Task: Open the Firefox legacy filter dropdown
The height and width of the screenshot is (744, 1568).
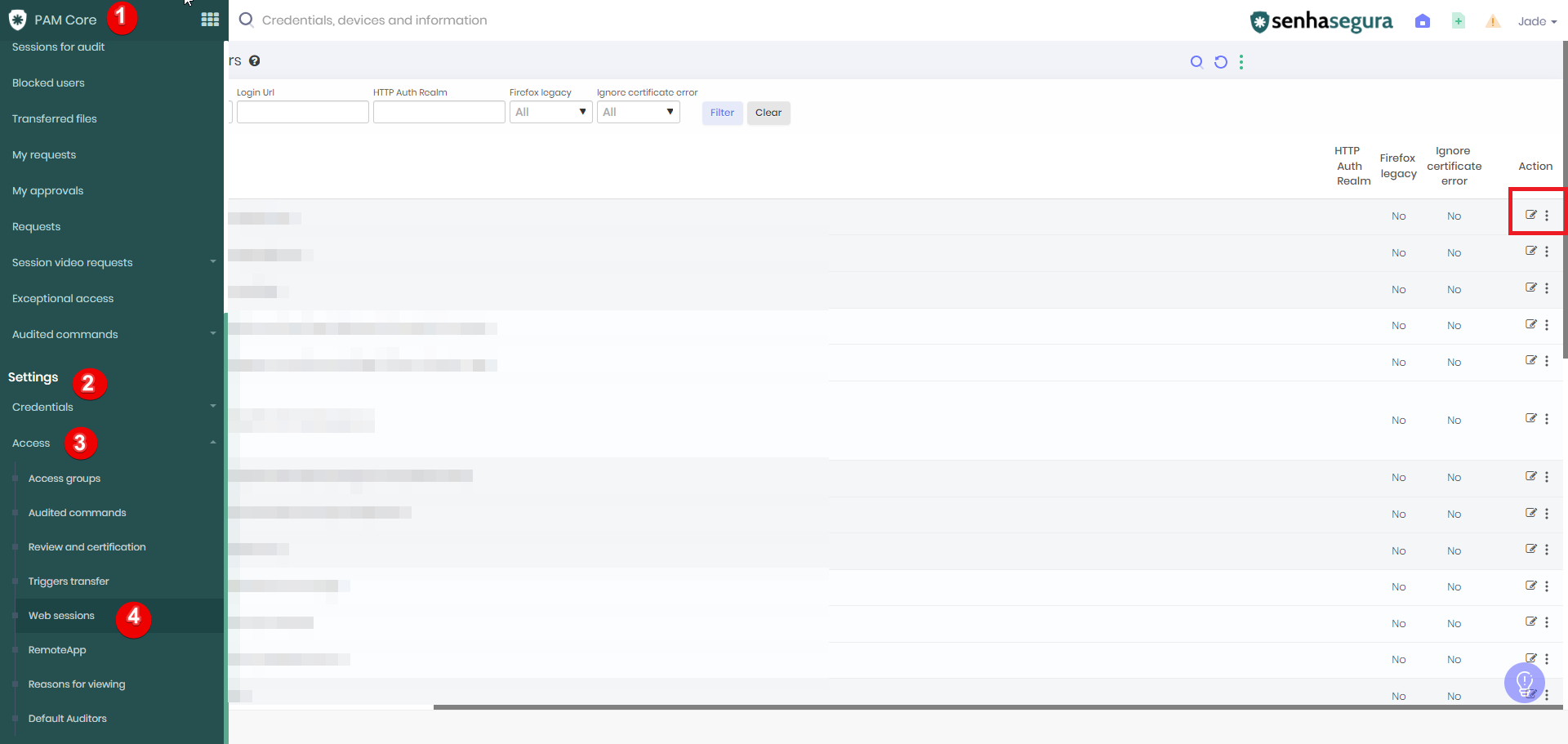Action: click(550, 112)
